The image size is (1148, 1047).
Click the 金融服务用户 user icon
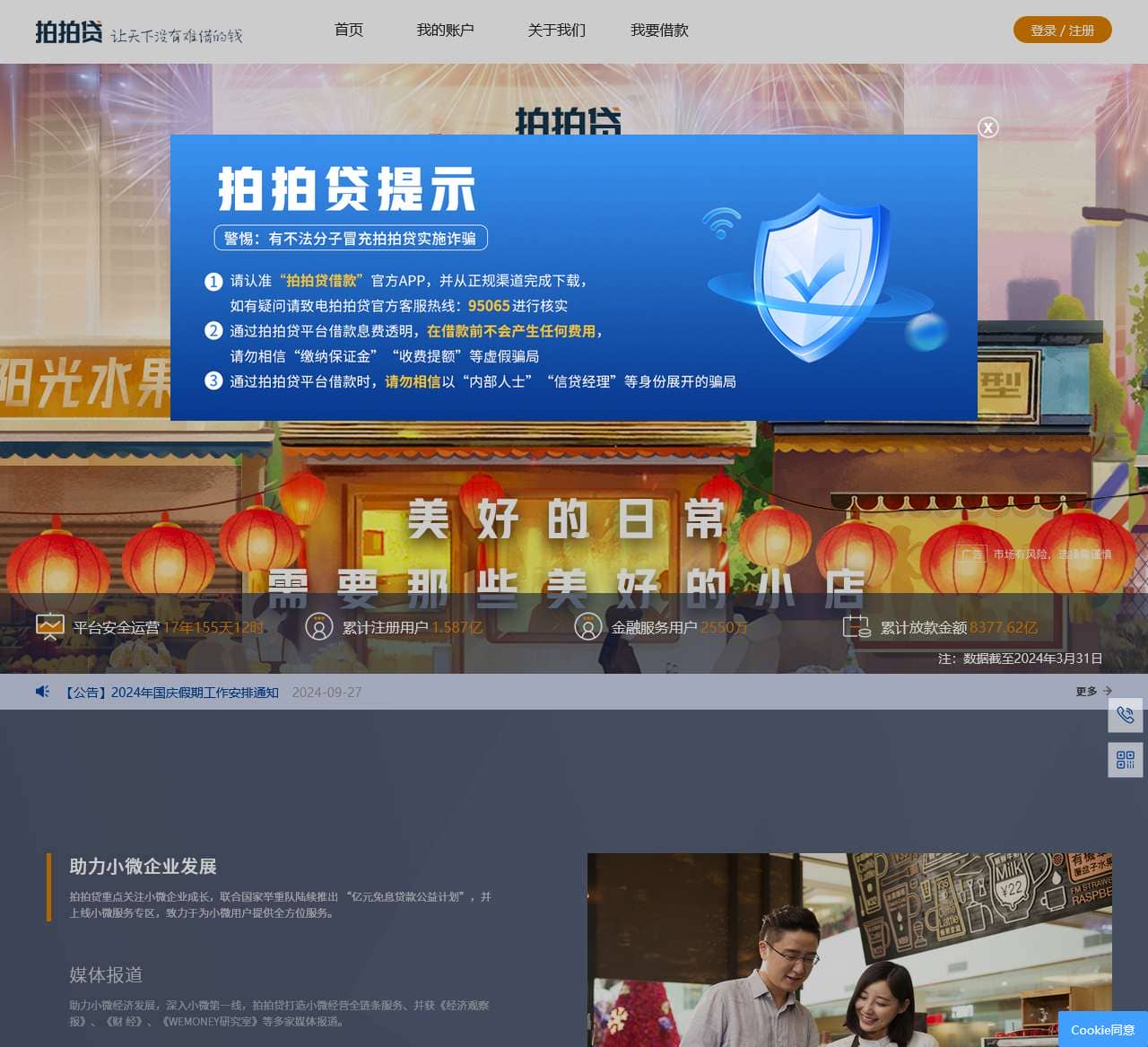[587, 626]
